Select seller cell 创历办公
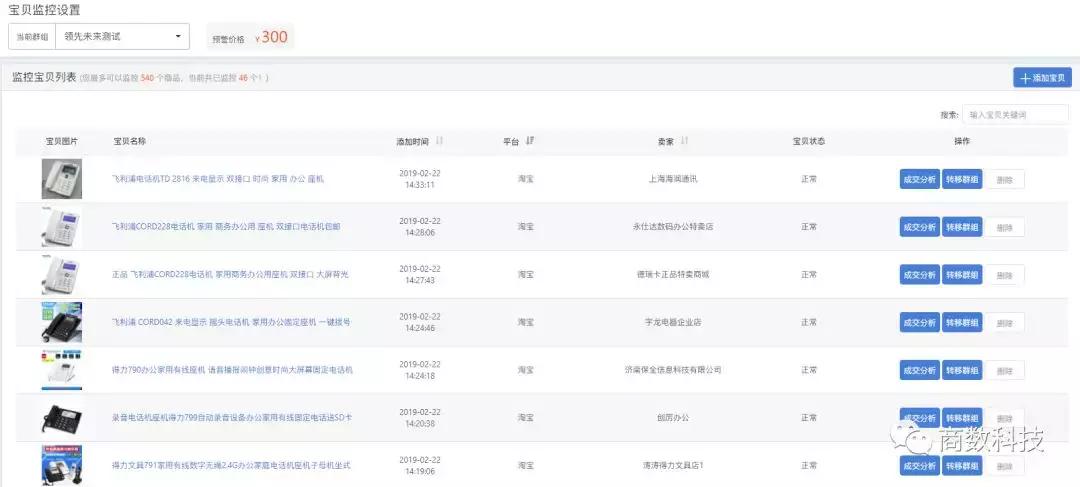The height and width of the screenshot is (487, 1080). (x=673, y=418)
